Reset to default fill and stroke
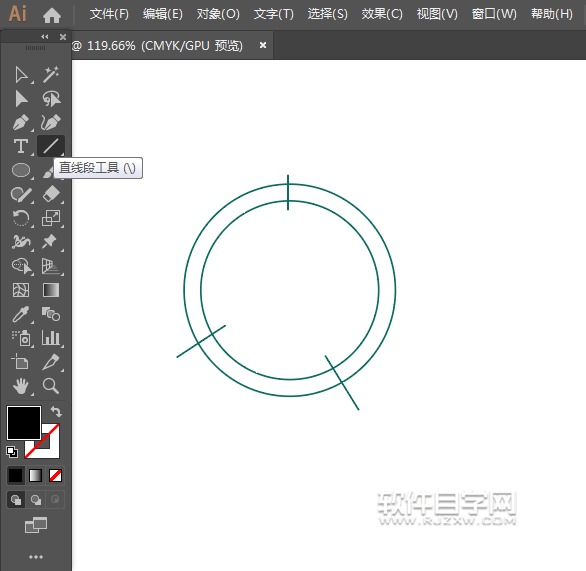Viewport: 586px width, 571px height. [12, 452]
